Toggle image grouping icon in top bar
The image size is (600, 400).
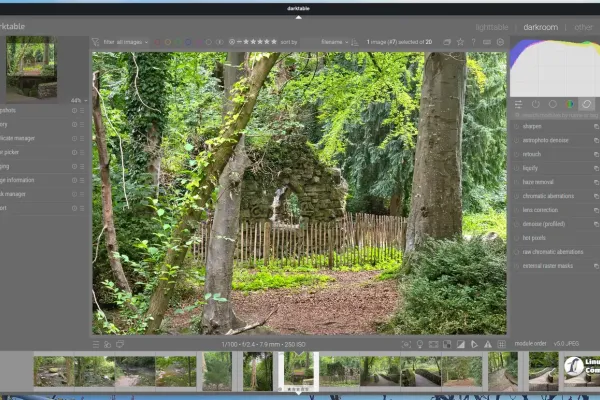447,42
